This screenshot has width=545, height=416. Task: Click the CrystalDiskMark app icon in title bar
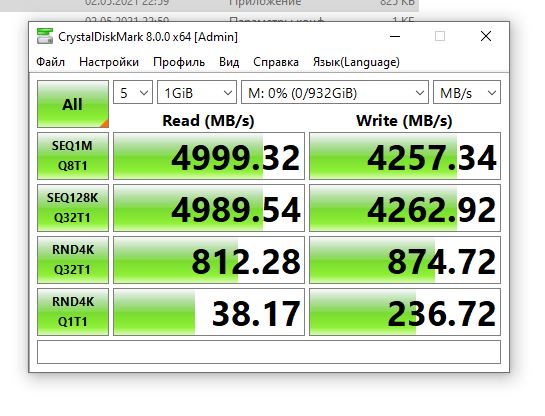(44, 36)
